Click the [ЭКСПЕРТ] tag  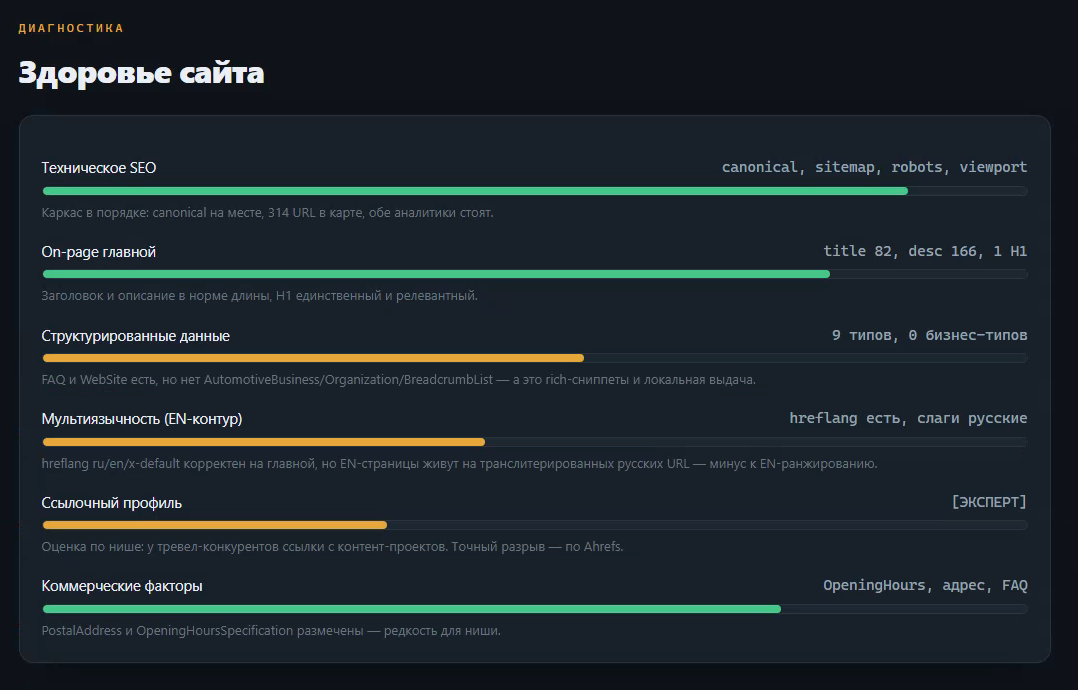989,502
